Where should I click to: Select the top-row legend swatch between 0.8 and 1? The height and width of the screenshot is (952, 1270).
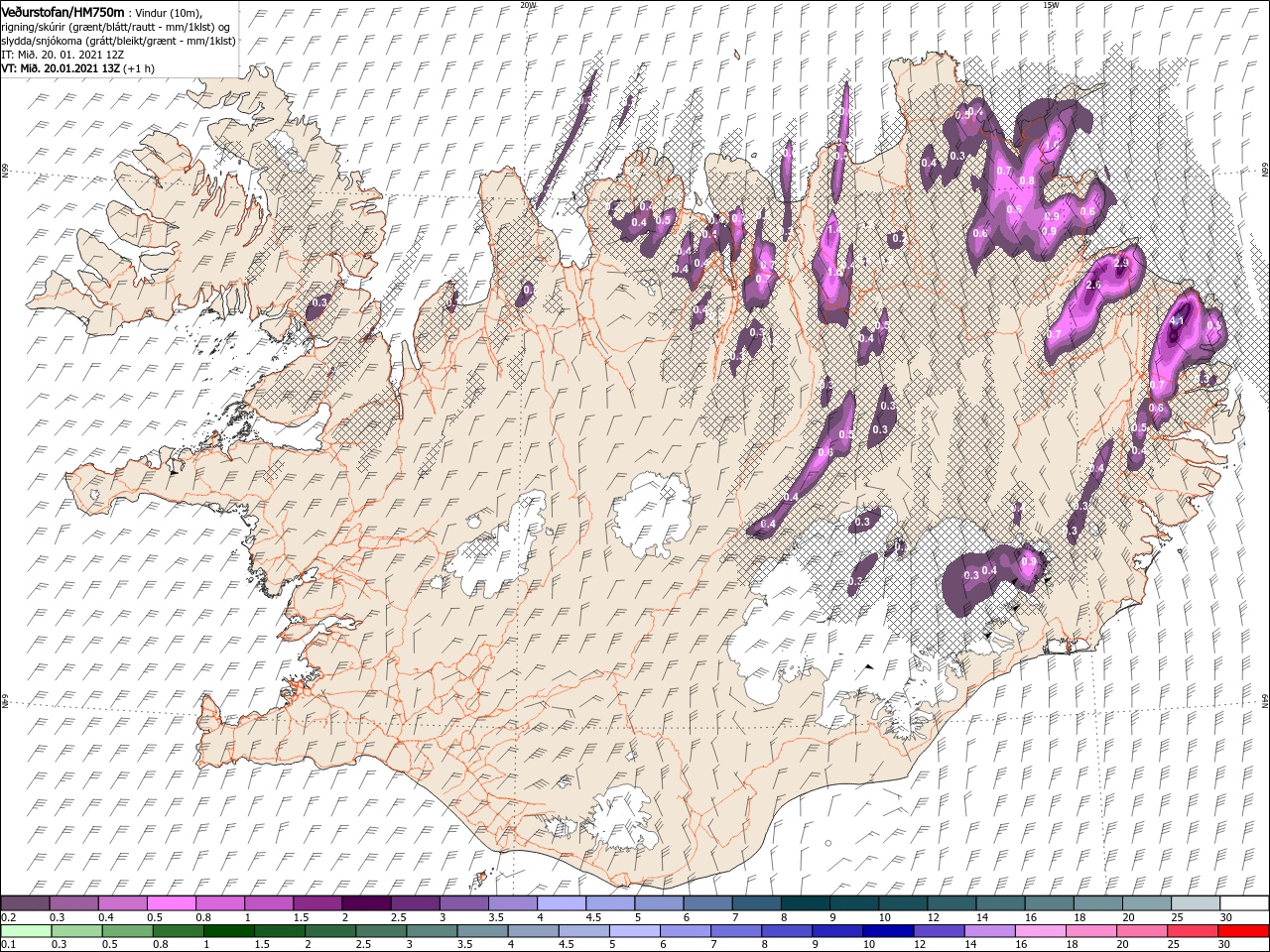[219, 903]
